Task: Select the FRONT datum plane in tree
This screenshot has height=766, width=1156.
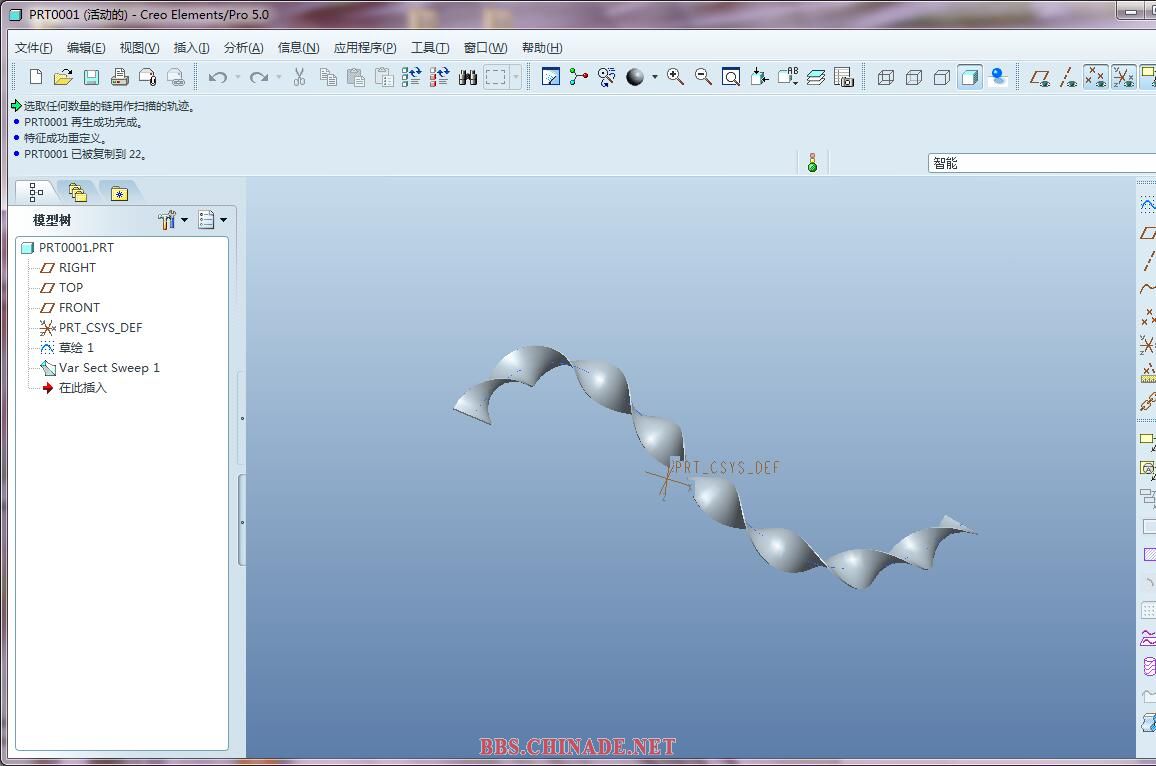Action: 79,308
